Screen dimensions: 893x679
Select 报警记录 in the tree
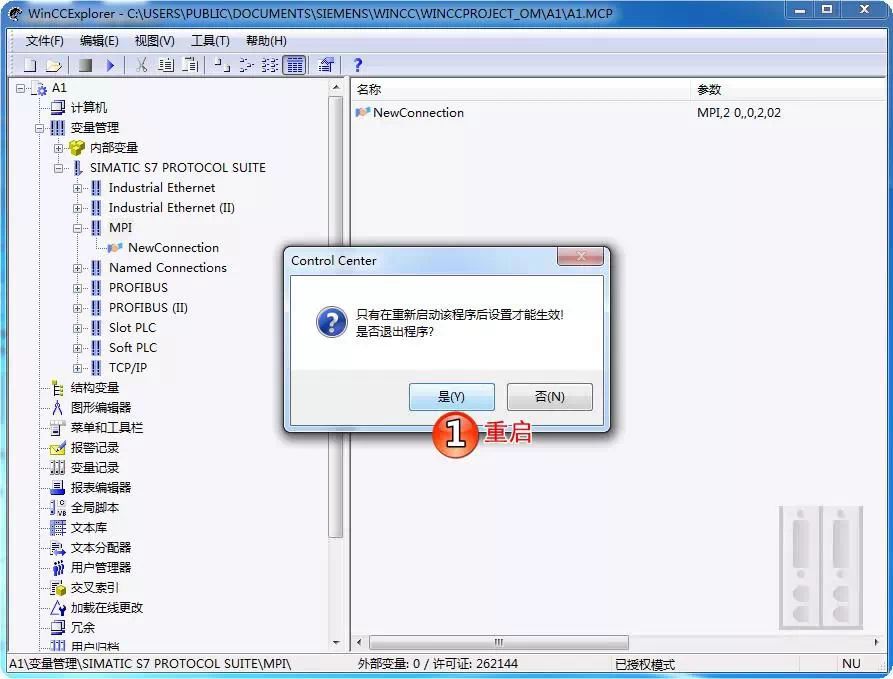(x=95, y=448)
